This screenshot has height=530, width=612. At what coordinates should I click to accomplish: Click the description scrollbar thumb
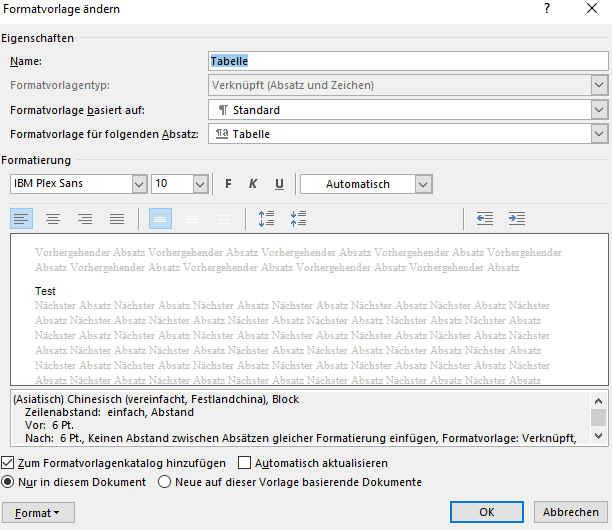coord(598,418)
